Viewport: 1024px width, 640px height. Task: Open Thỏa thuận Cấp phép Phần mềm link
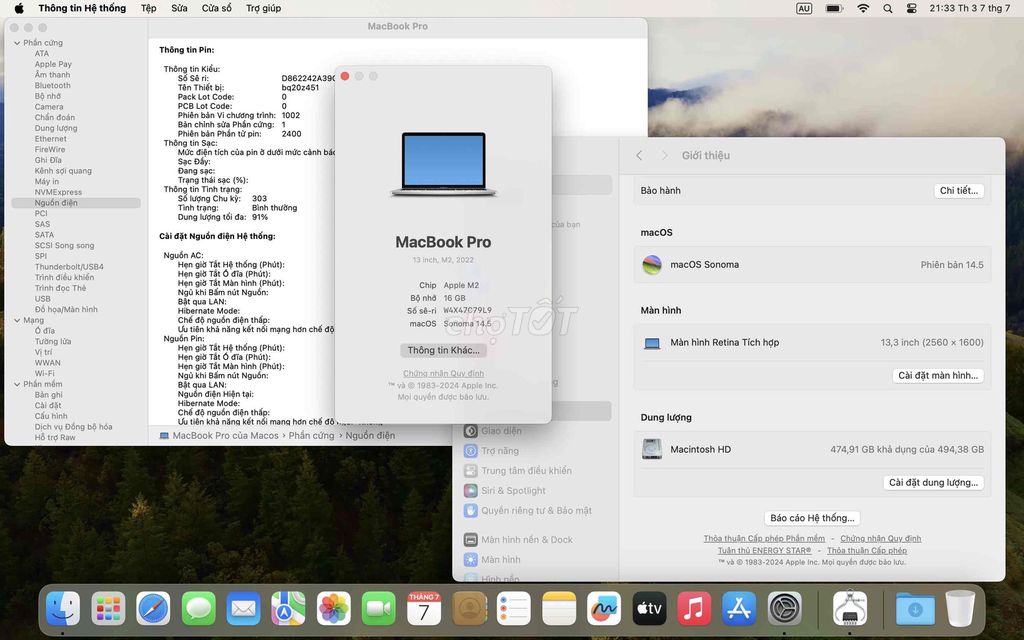763,539
